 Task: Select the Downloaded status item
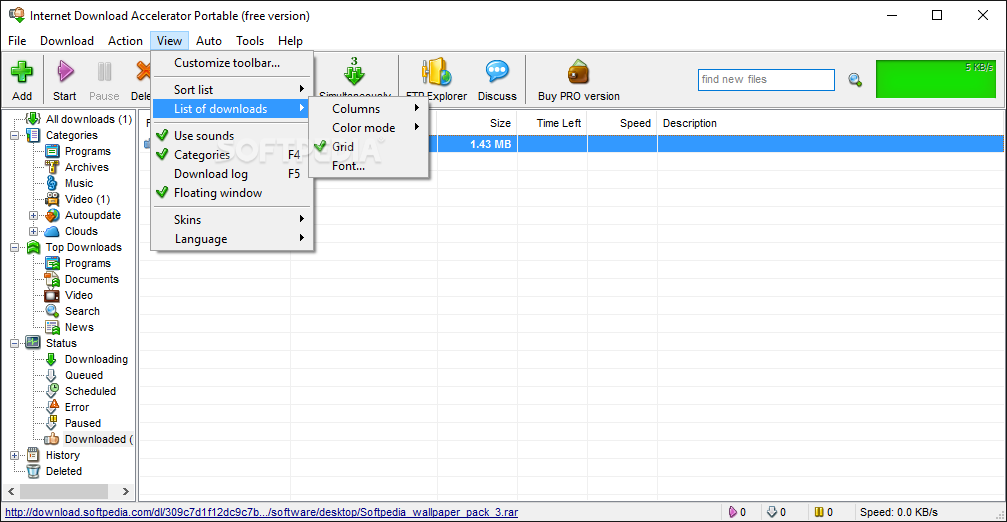[98, 439]
